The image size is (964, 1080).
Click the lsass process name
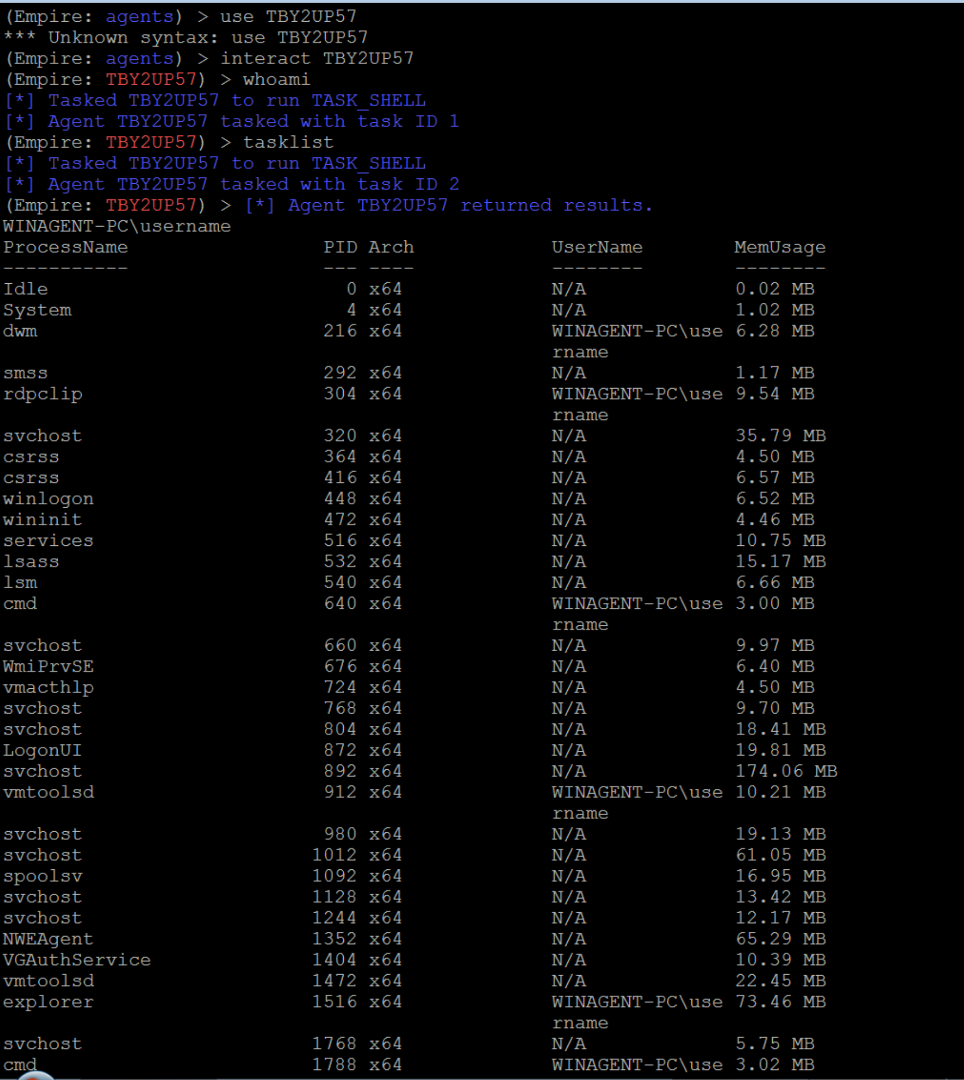pos(31,561)
